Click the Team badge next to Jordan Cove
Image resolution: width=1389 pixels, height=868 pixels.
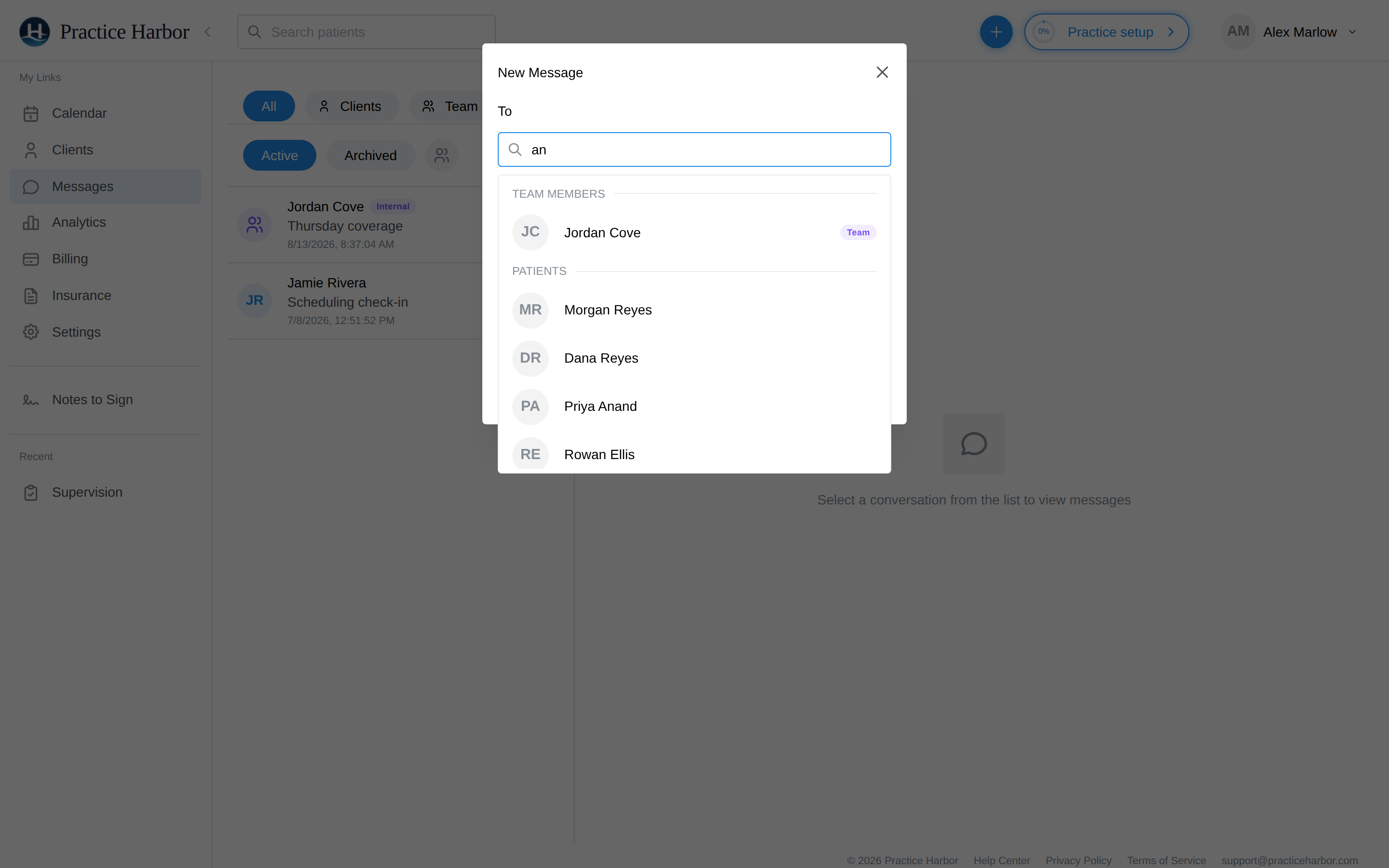pos(858,232)
